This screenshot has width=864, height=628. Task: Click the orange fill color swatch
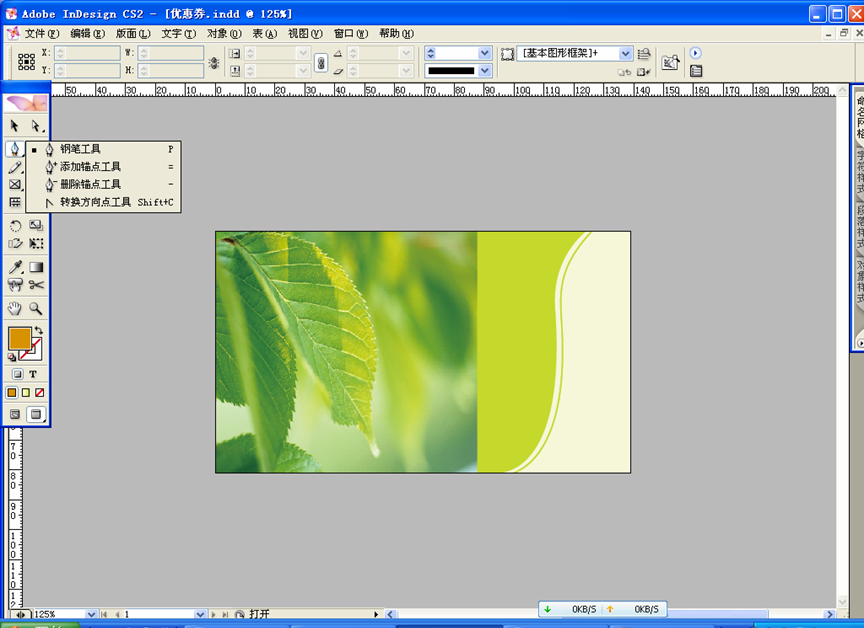click(x=19, y=338)
